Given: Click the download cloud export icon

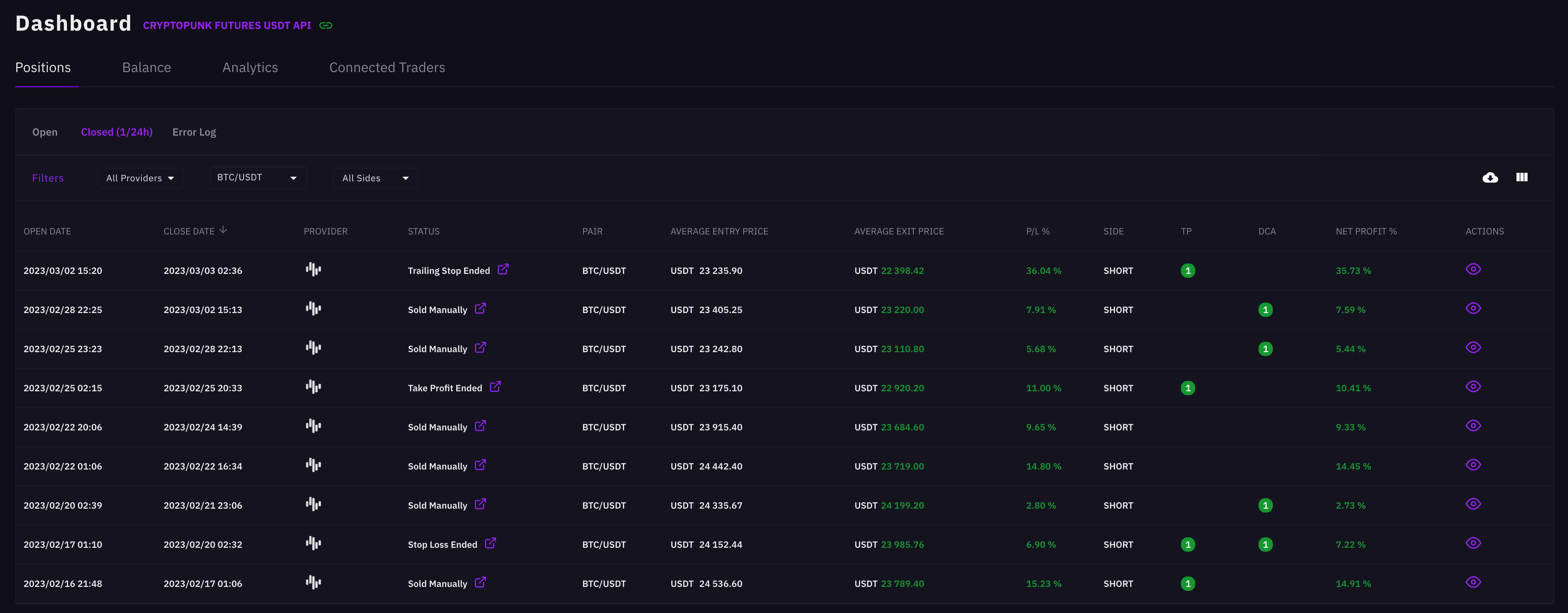Looking at the screenshot, I should (1490, 178).
